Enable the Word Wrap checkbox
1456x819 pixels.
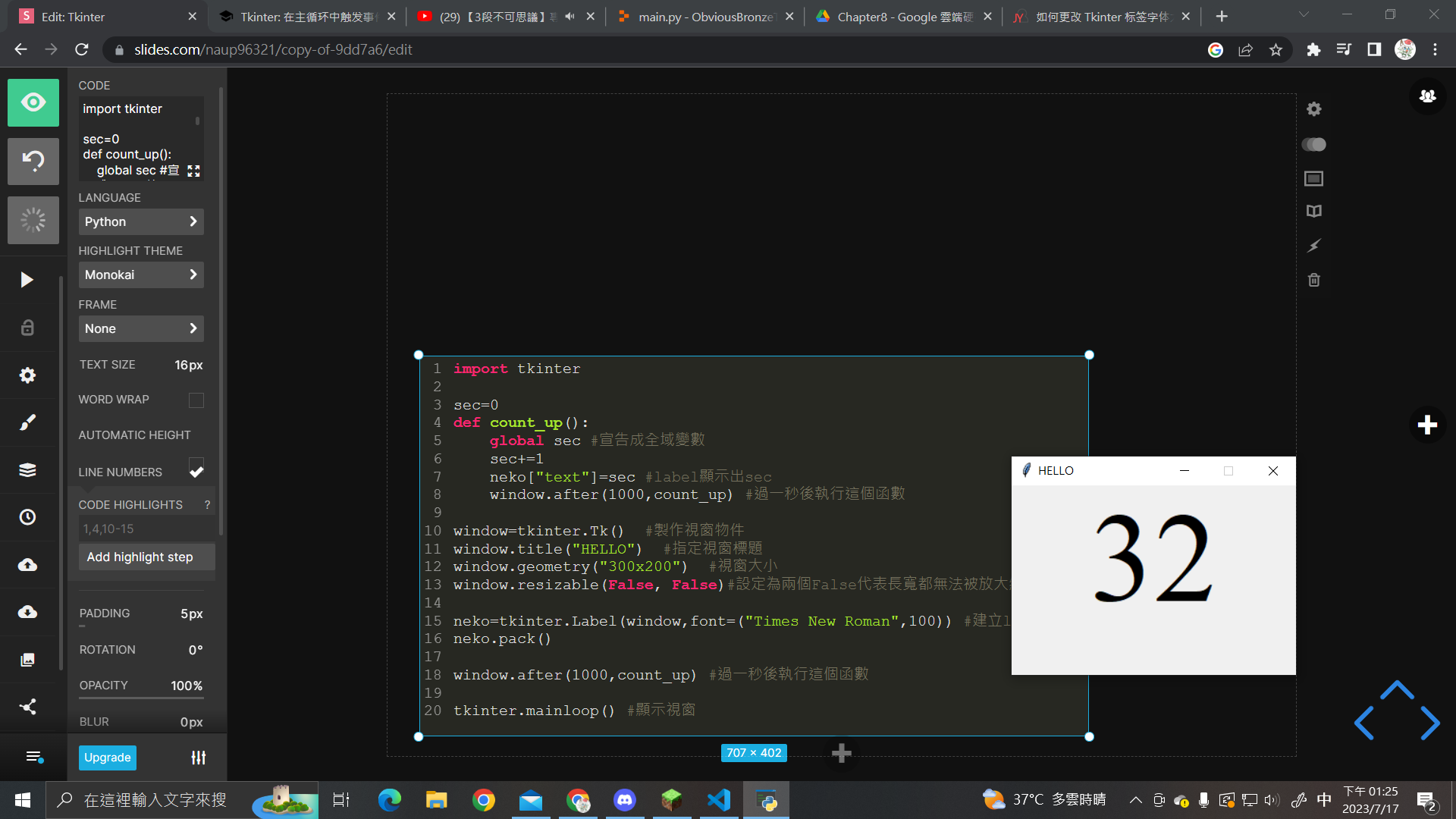(196, 400)
